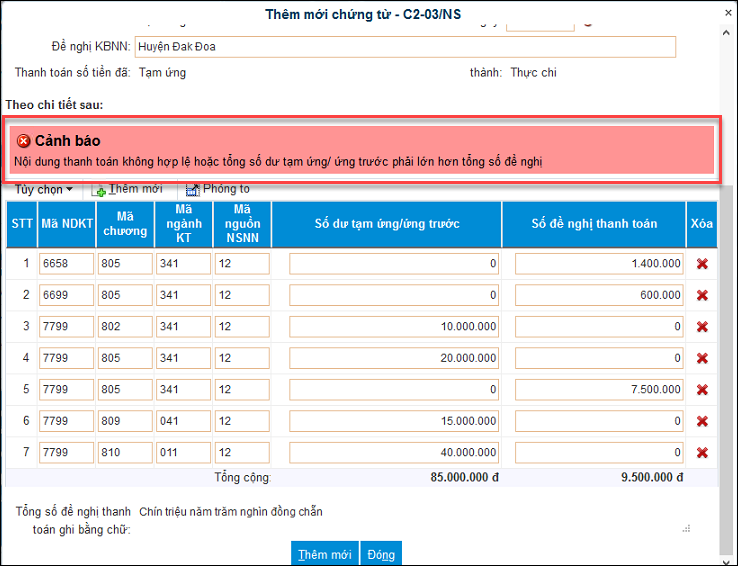The width and height of the screenshot is (738, 566).
Task: Close the dialog with the top-right X
Action: [727, 13]
